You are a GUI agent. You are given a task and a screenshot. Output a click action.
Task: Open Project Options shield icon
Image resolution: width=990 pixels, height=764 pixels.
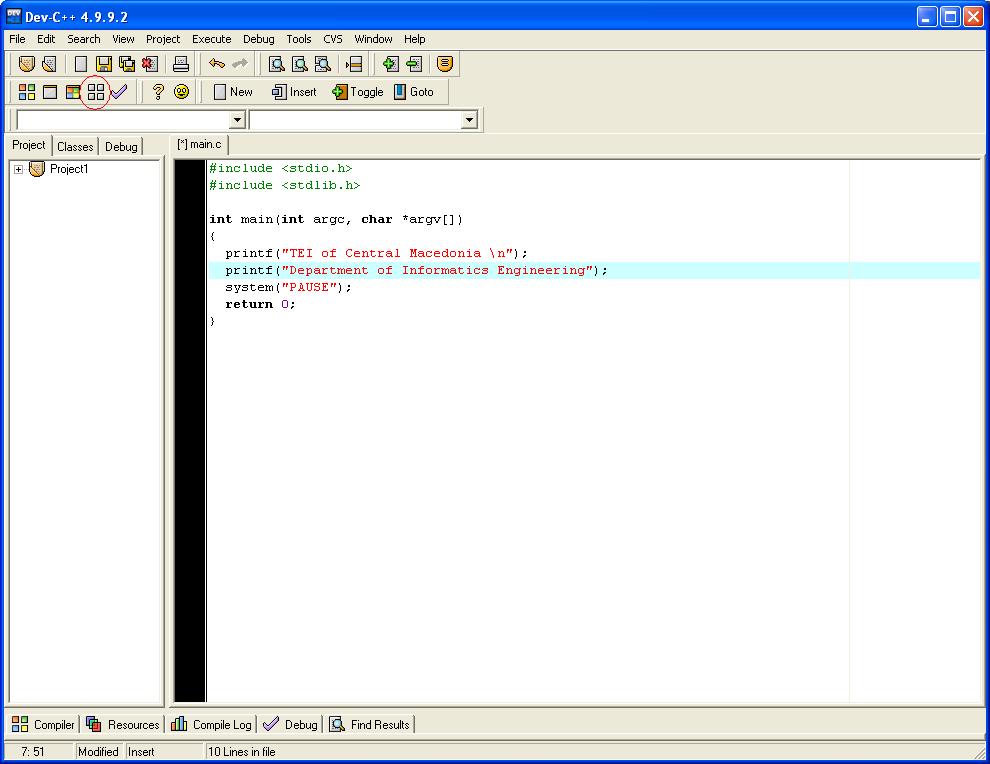[445, 64]
